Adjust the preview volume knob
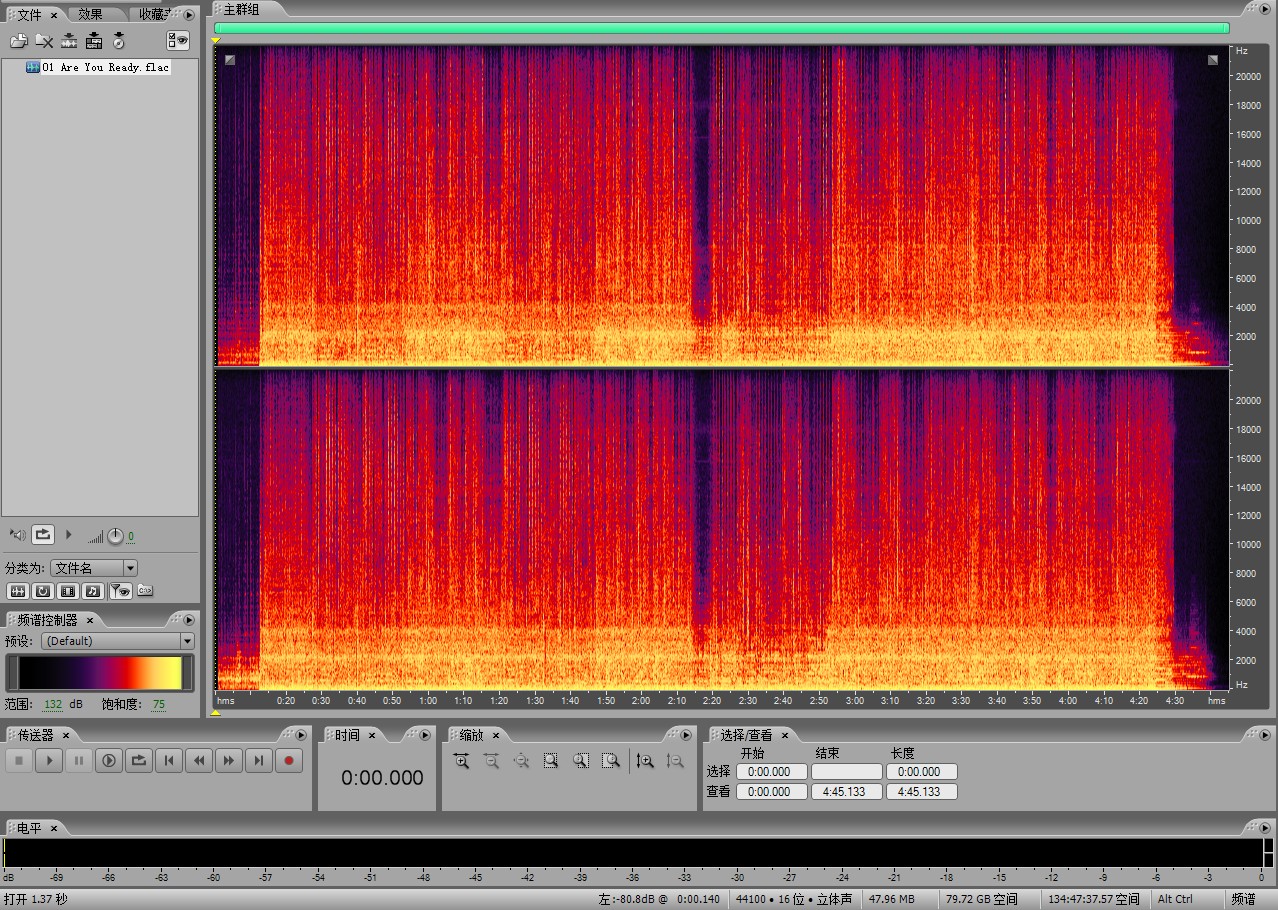 (x=115, y=537)
